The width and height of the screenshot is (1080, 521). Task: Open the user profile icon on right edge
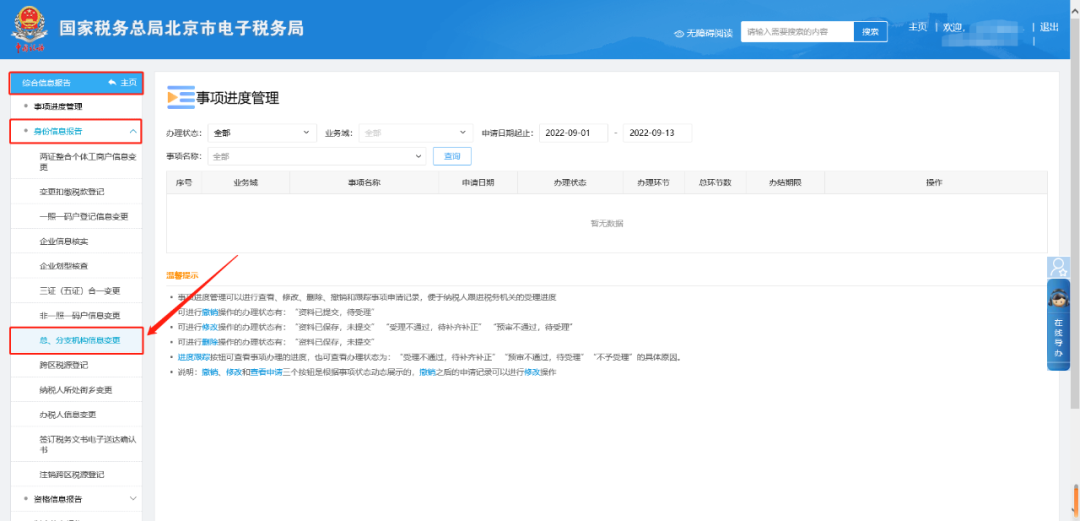(x=1058, y=267)
